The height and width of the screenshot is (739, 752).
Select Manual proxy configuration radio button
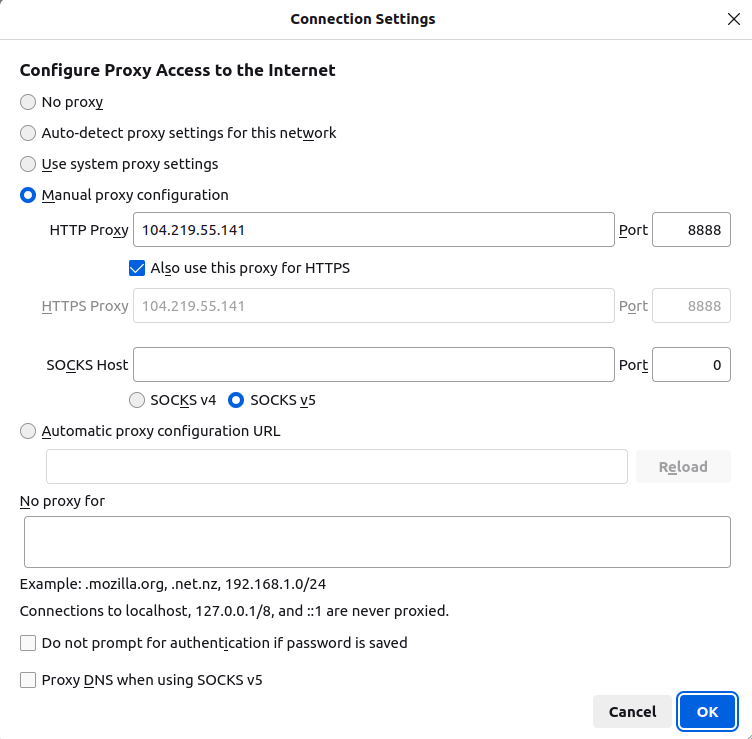point(28,195)
